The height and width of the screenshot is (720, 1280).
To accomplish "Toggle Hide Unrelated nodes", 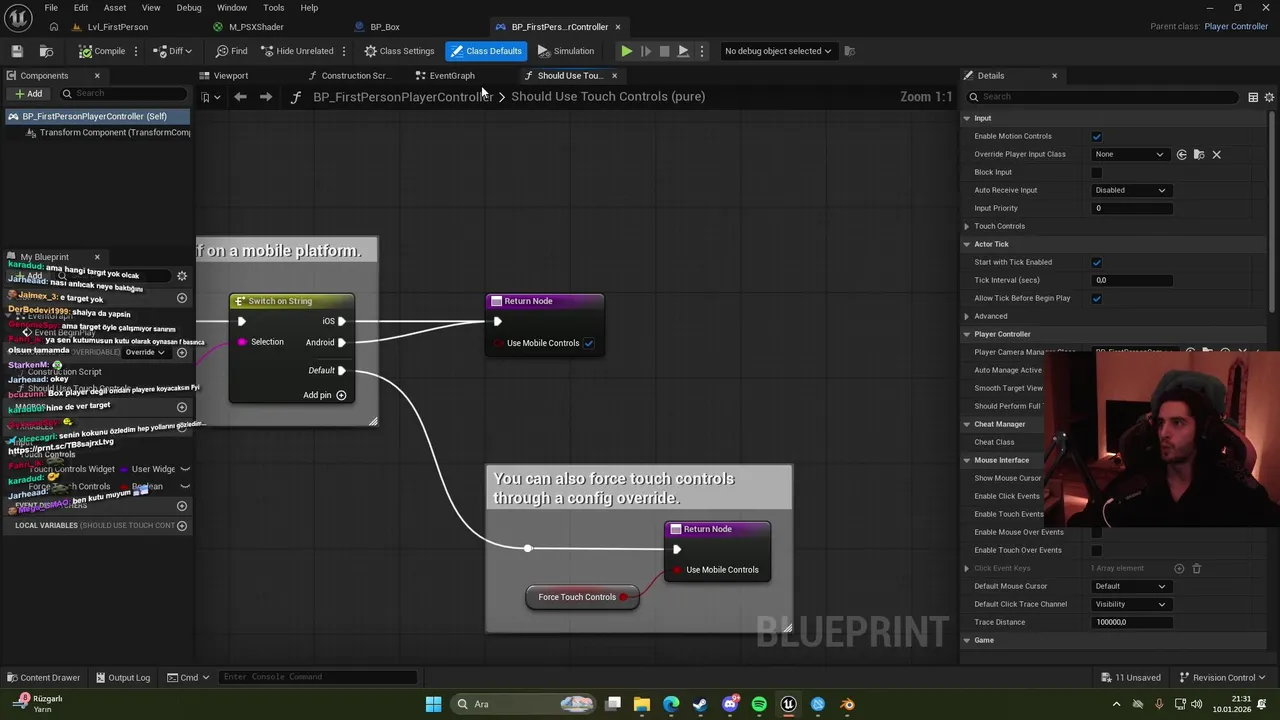I will [x=297, y=51].
